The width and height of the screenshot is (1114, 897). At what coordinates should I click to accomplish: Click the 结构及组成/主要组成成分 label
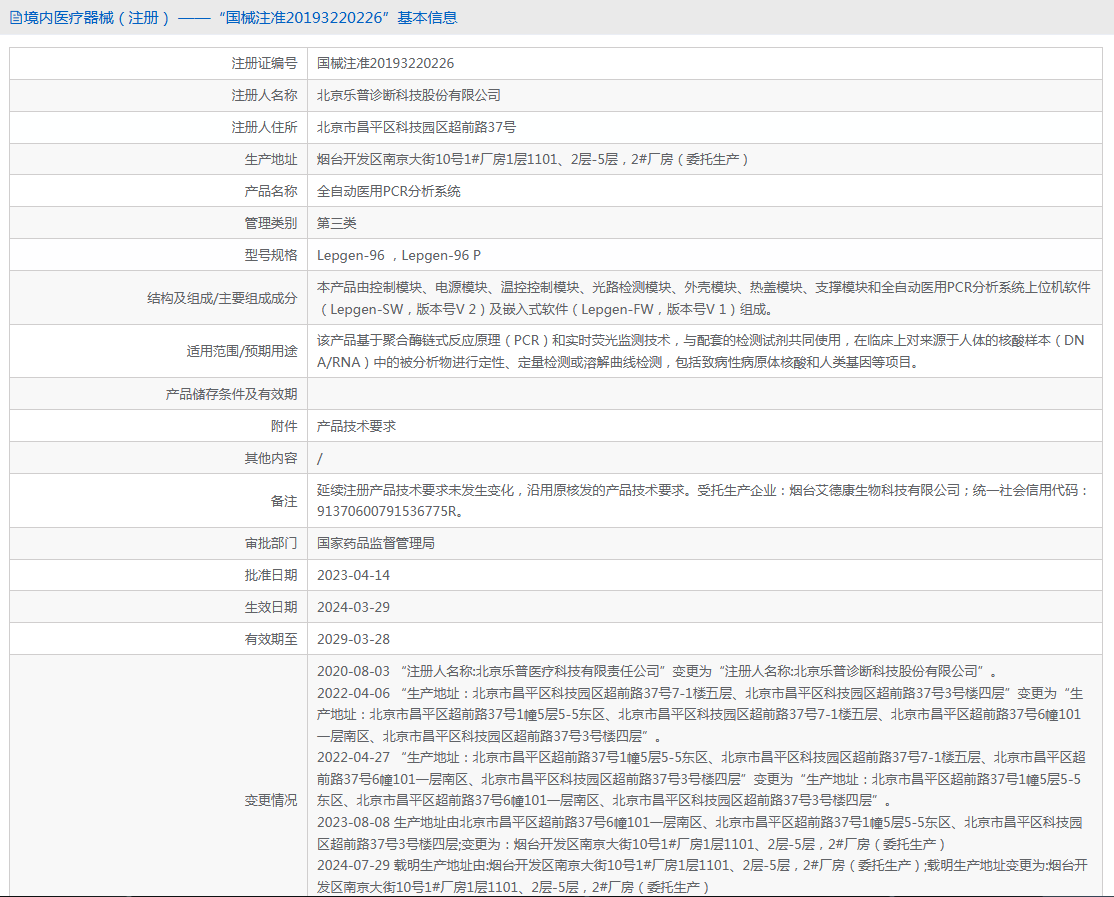[x=222, y=298]
